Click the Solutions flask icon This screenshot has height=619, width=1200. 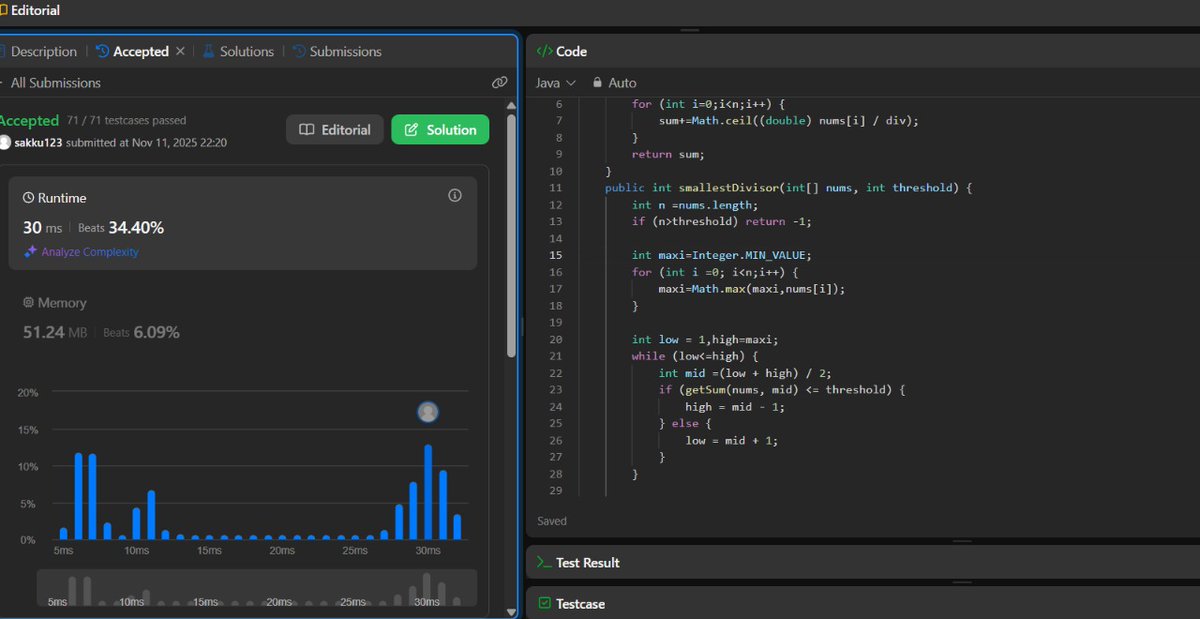point(205,51)
